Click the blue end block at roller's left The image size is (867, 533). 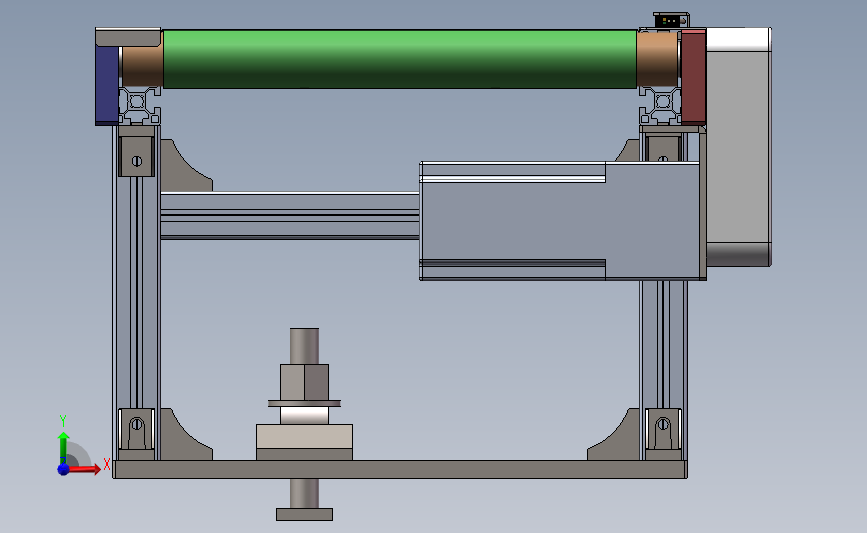tap(107, 85)
